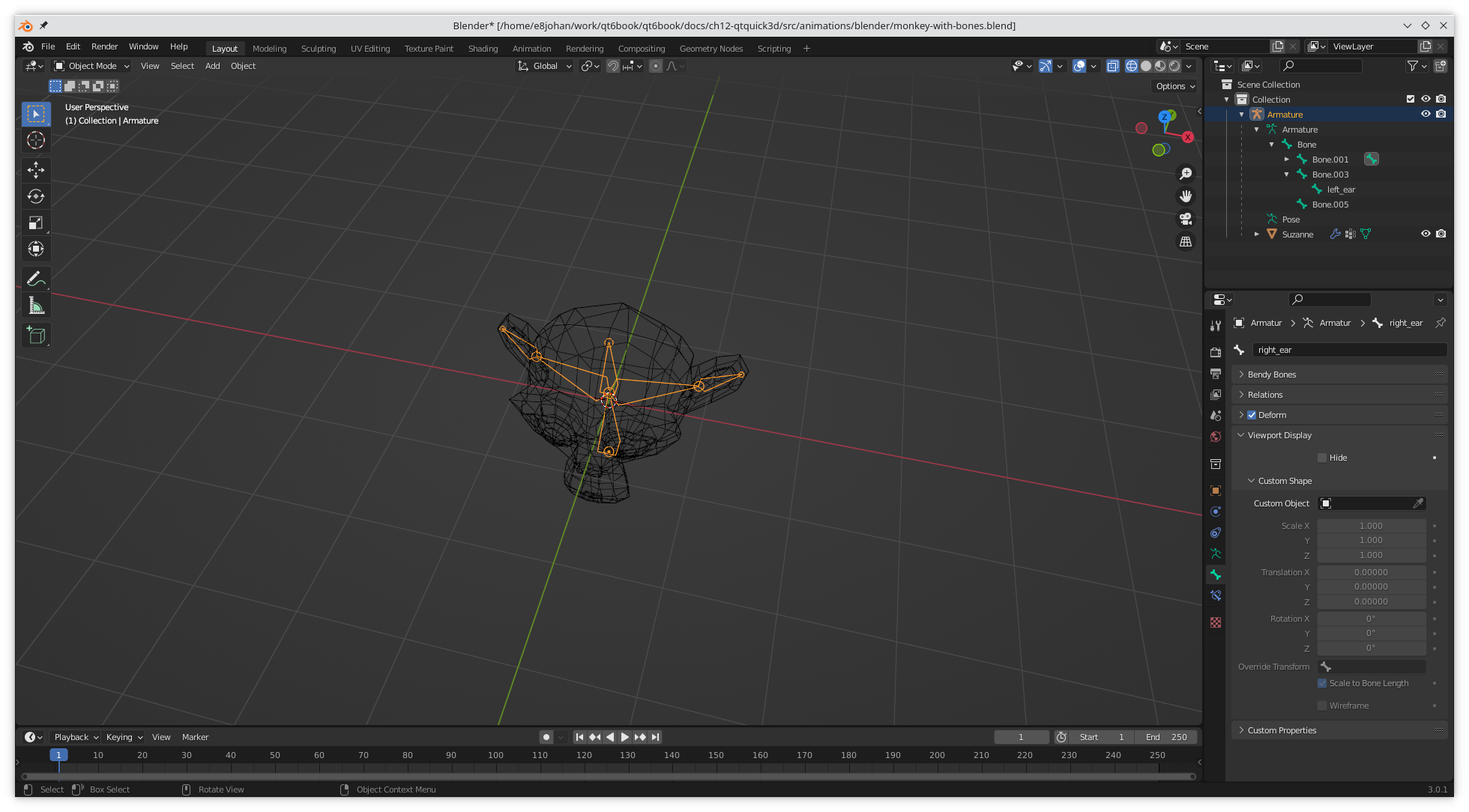Toggle camera view in viewport
Image resolution: width=1469 pixels, height=812 pixels.
point(1186,219)
